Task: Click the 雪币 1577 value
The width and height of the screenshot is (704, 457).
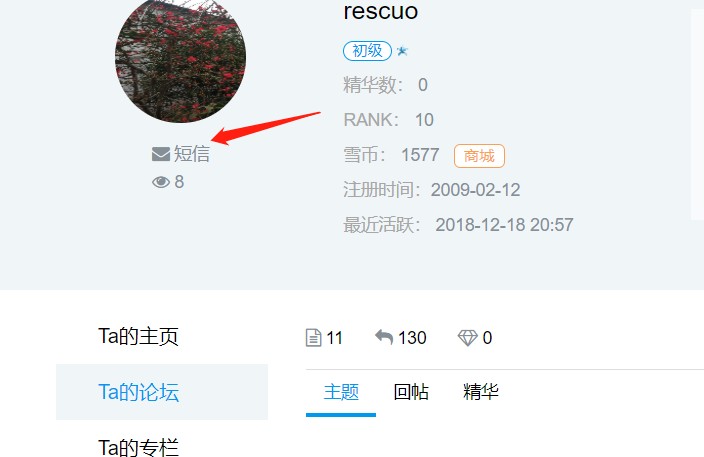Action: tap(420, 155)
